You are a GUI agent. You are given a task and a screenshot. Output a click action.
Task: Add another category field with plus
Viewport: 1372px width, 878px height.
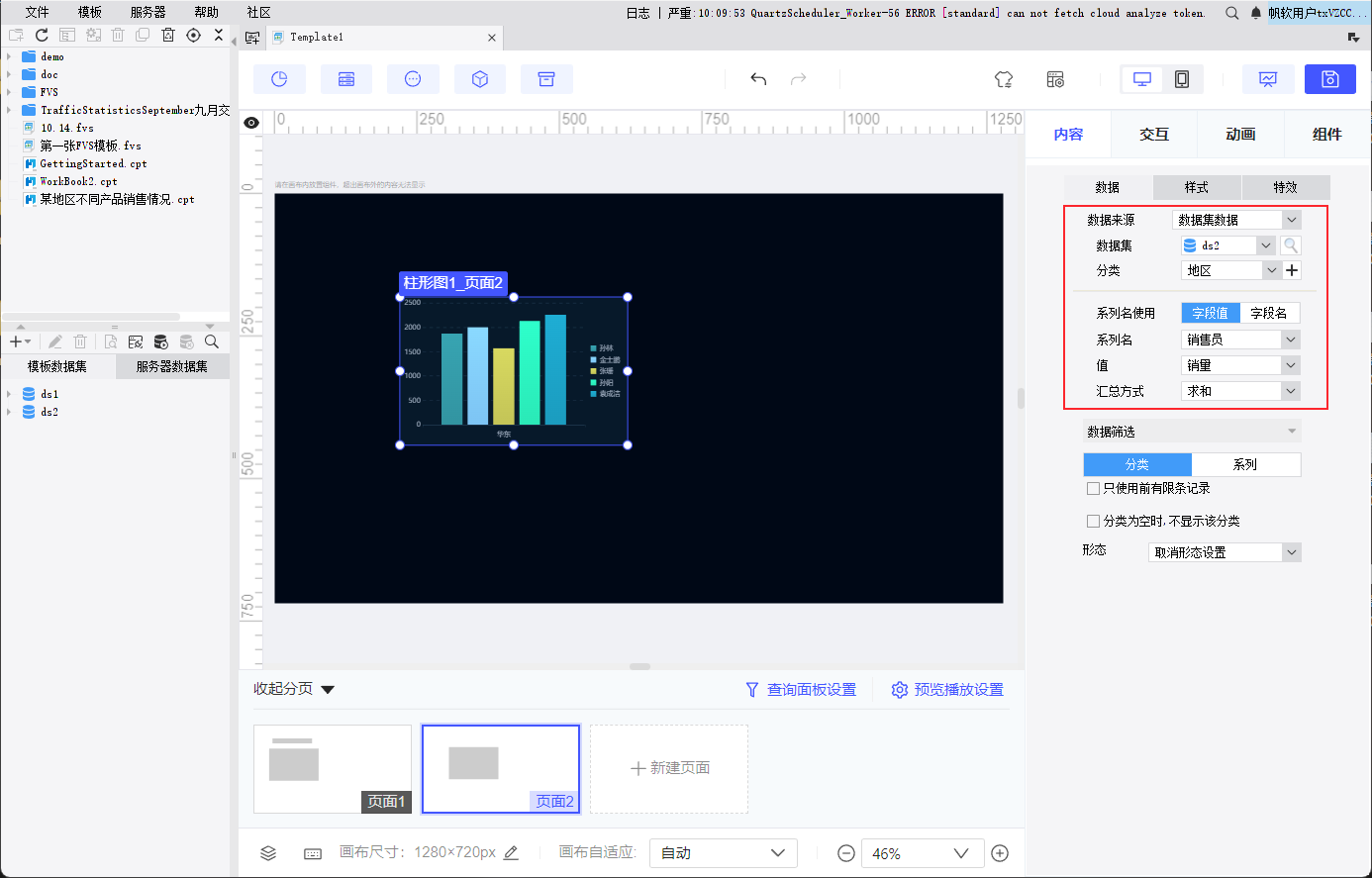(x=1292, y=270)
